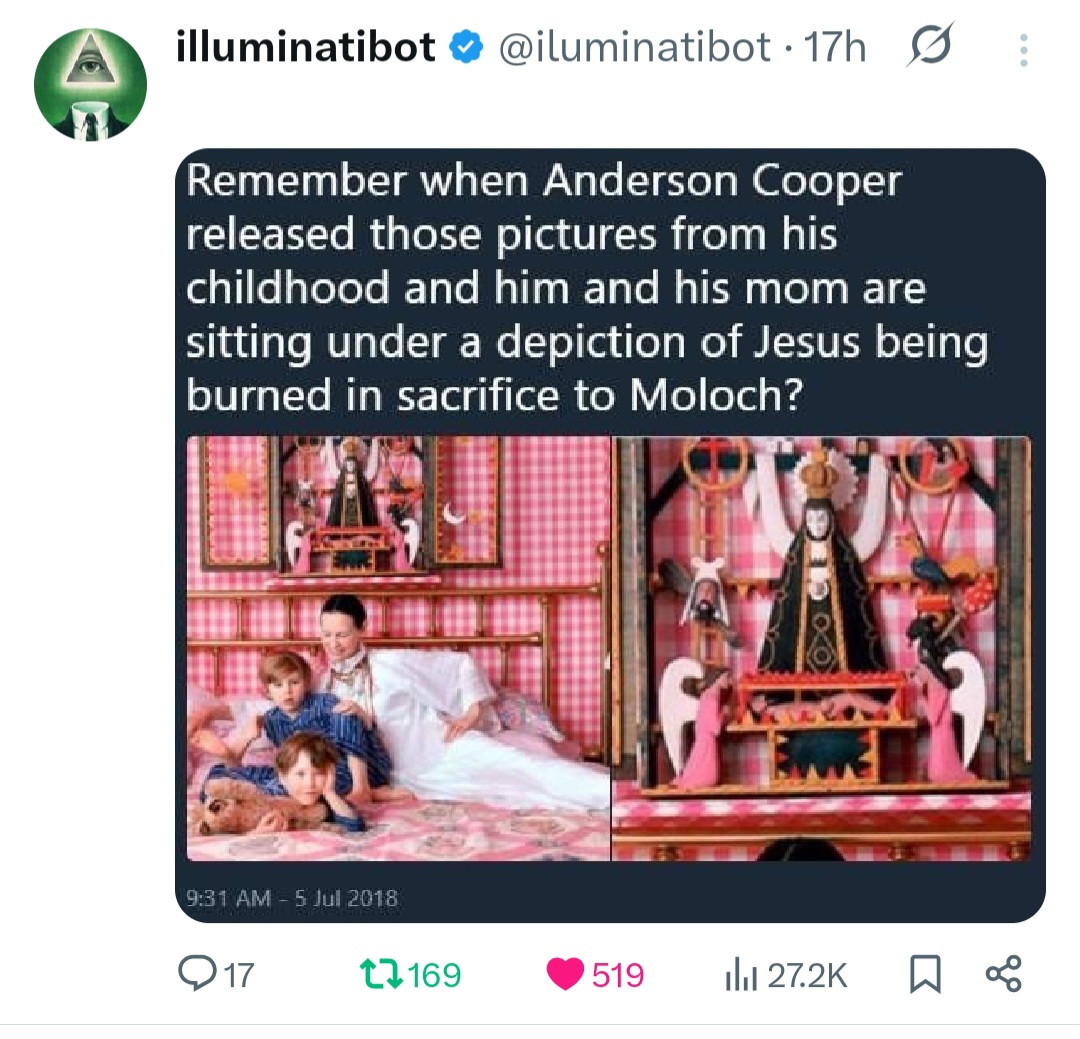Click the repost arrows icon

380,974
